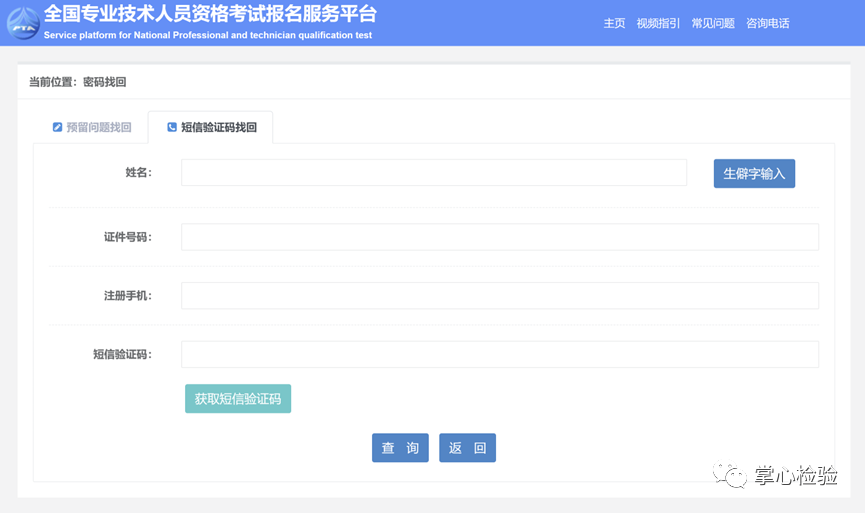The width and height of the screenshot is (865, 513).
Task: Open the 视频指引 navigation link
Action: pyautogui.click(x=658, y=23)
